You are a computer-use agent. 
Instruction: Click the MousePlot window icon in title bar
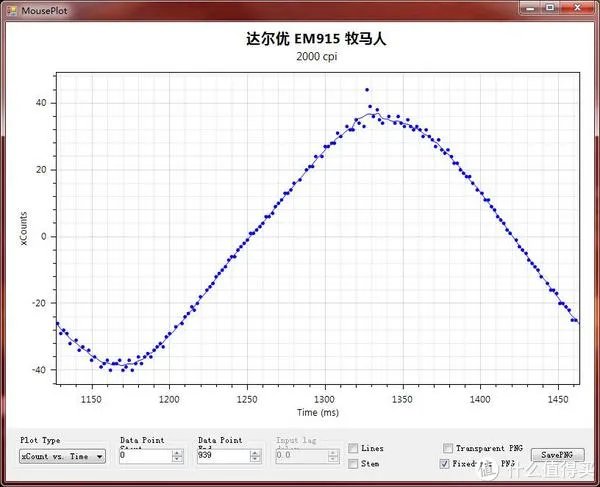[x=12, y=10]
